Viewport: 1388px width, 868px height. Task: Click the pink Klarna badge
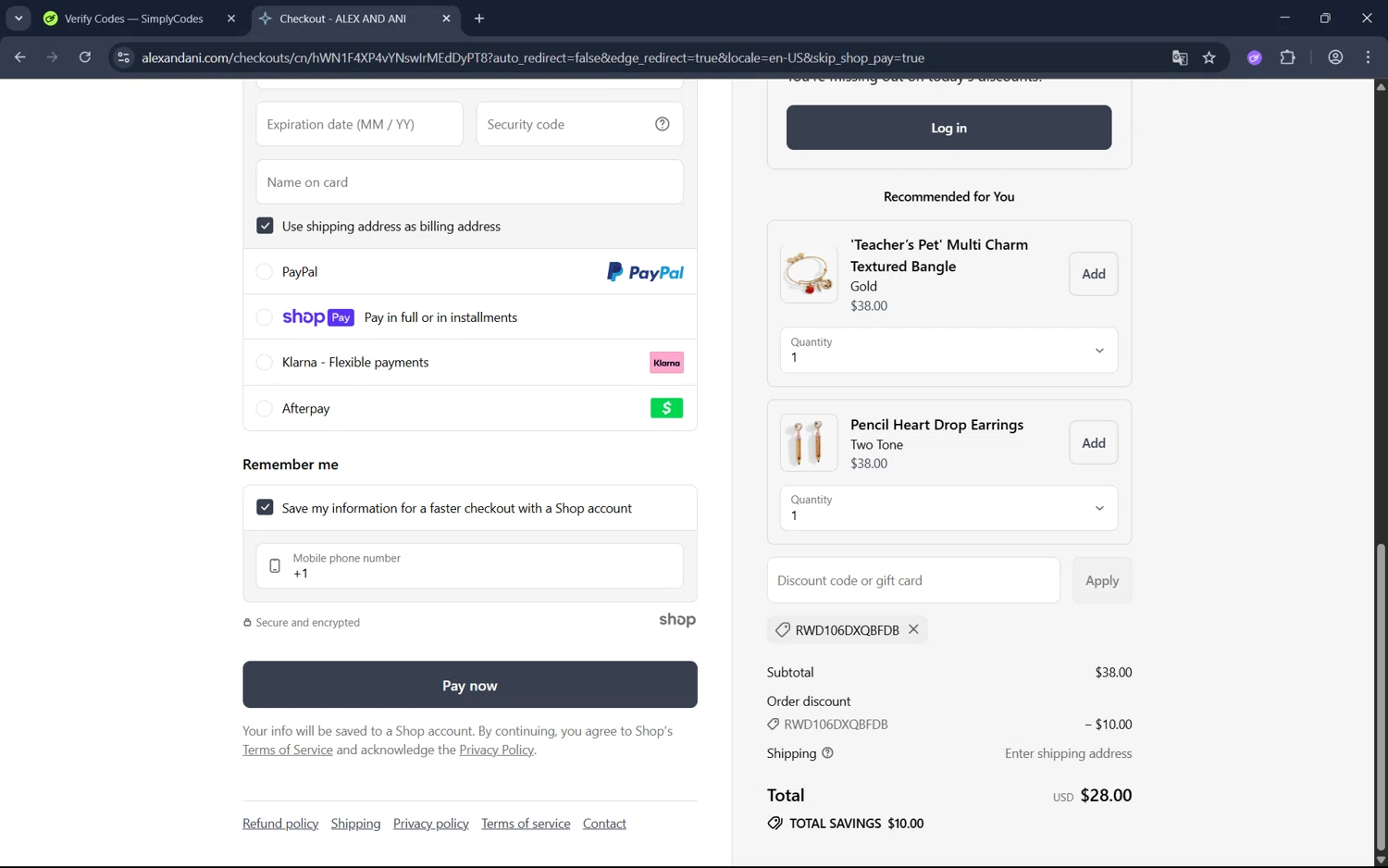[666, 363]
